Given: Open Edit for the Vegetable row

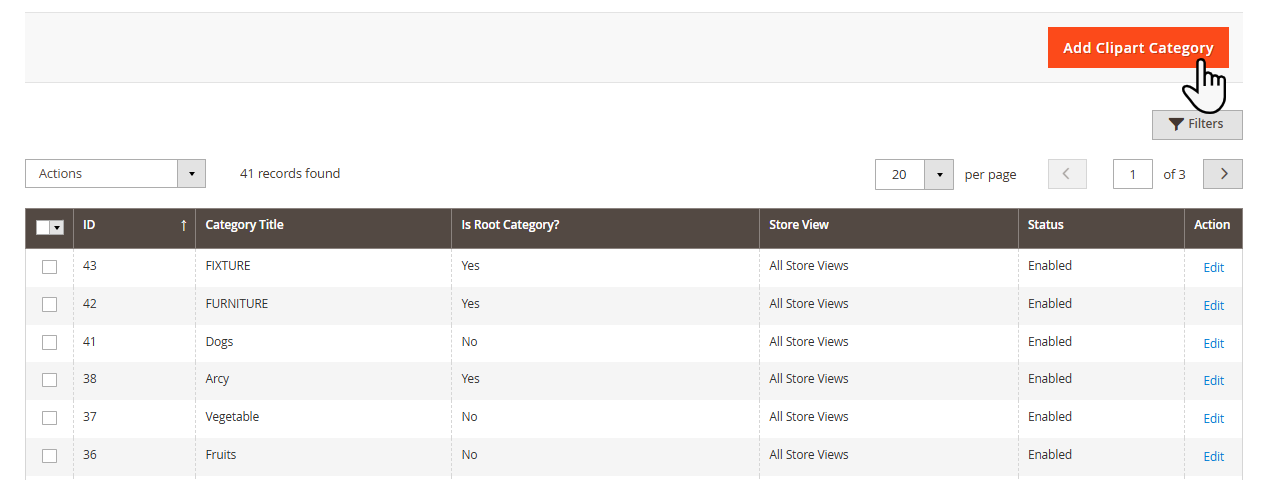Looking at the screenshot, I should (x=1213, y=418).
